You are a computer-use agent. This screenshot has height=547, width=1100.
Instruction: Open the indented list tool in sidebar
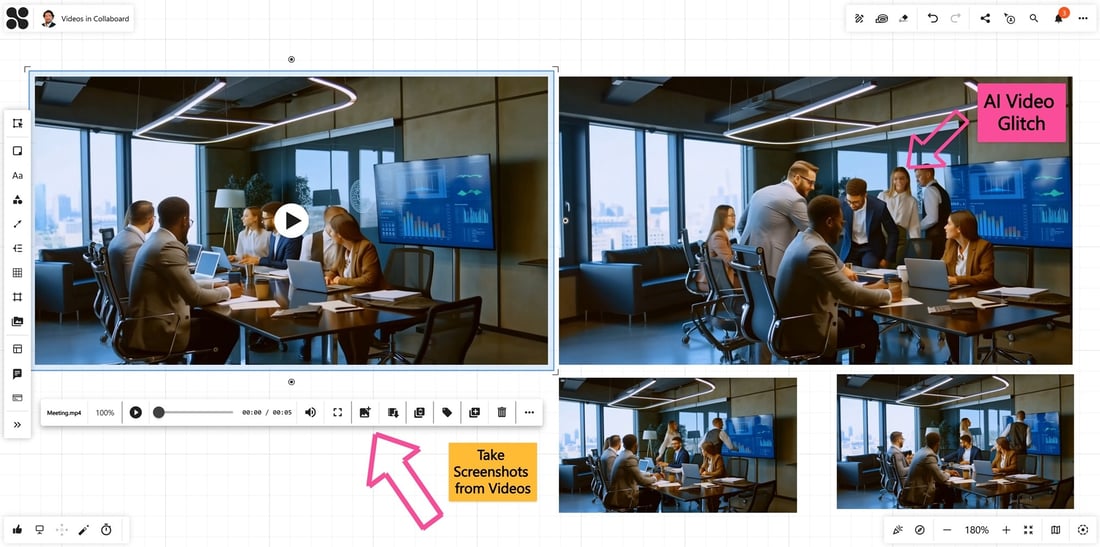[18, 248]
